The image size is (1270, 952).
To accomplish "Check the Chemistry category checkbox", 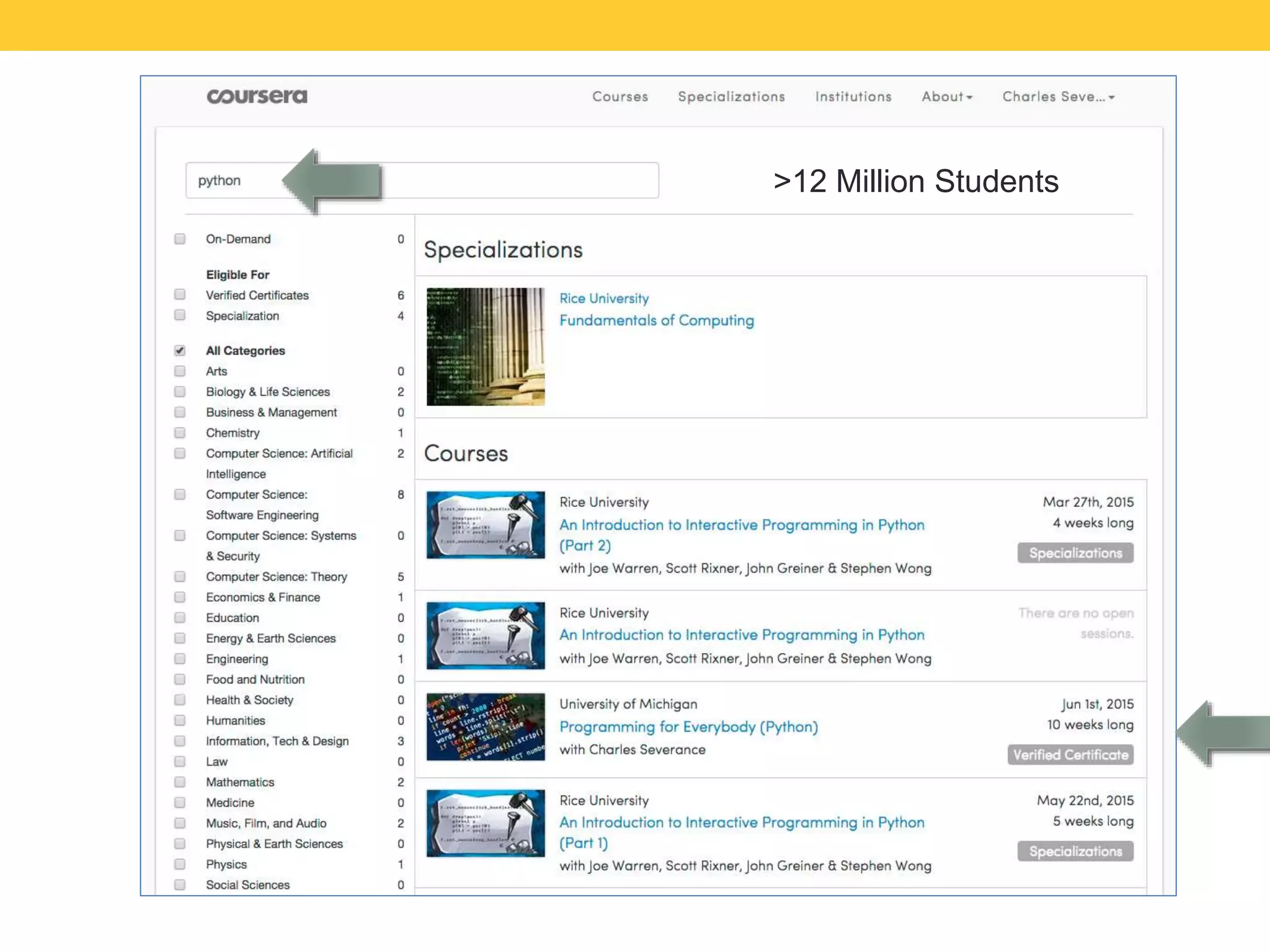I will coord(180,433).
